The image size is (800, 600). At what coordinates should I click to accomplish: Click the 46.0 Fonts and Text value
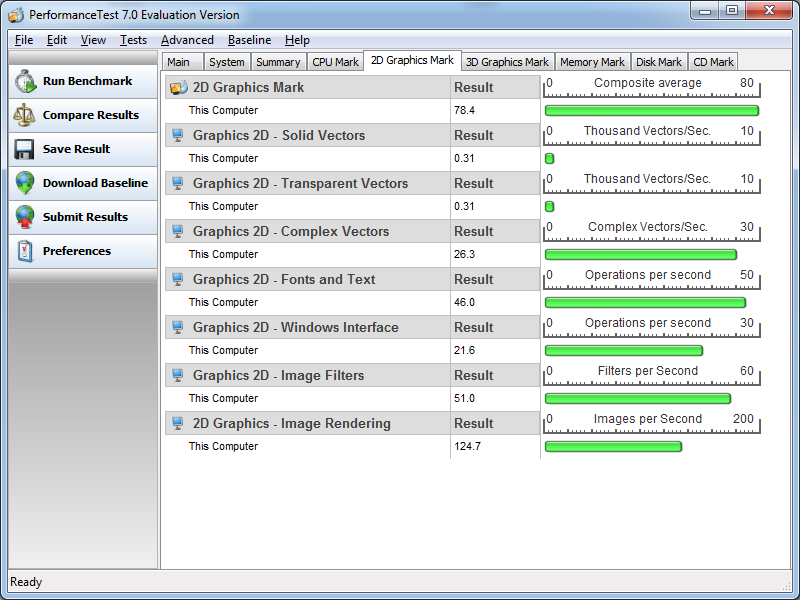[464, 302]
